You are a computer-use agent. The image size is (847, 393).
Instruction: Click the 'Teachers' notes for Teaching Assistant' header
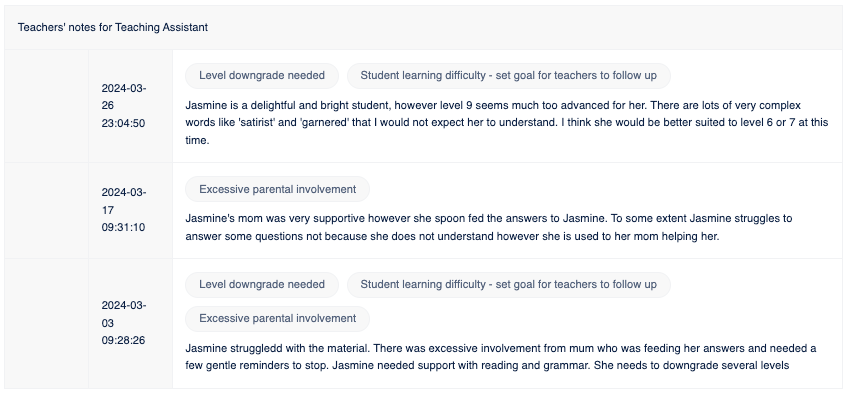pyautogui.click(x=113, y=27)
